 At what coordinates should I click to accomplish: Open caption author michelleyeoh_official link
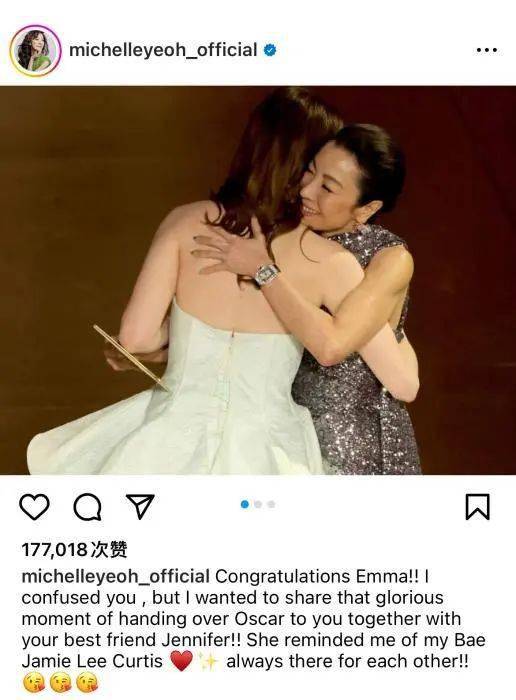click(x=116, y=576)
